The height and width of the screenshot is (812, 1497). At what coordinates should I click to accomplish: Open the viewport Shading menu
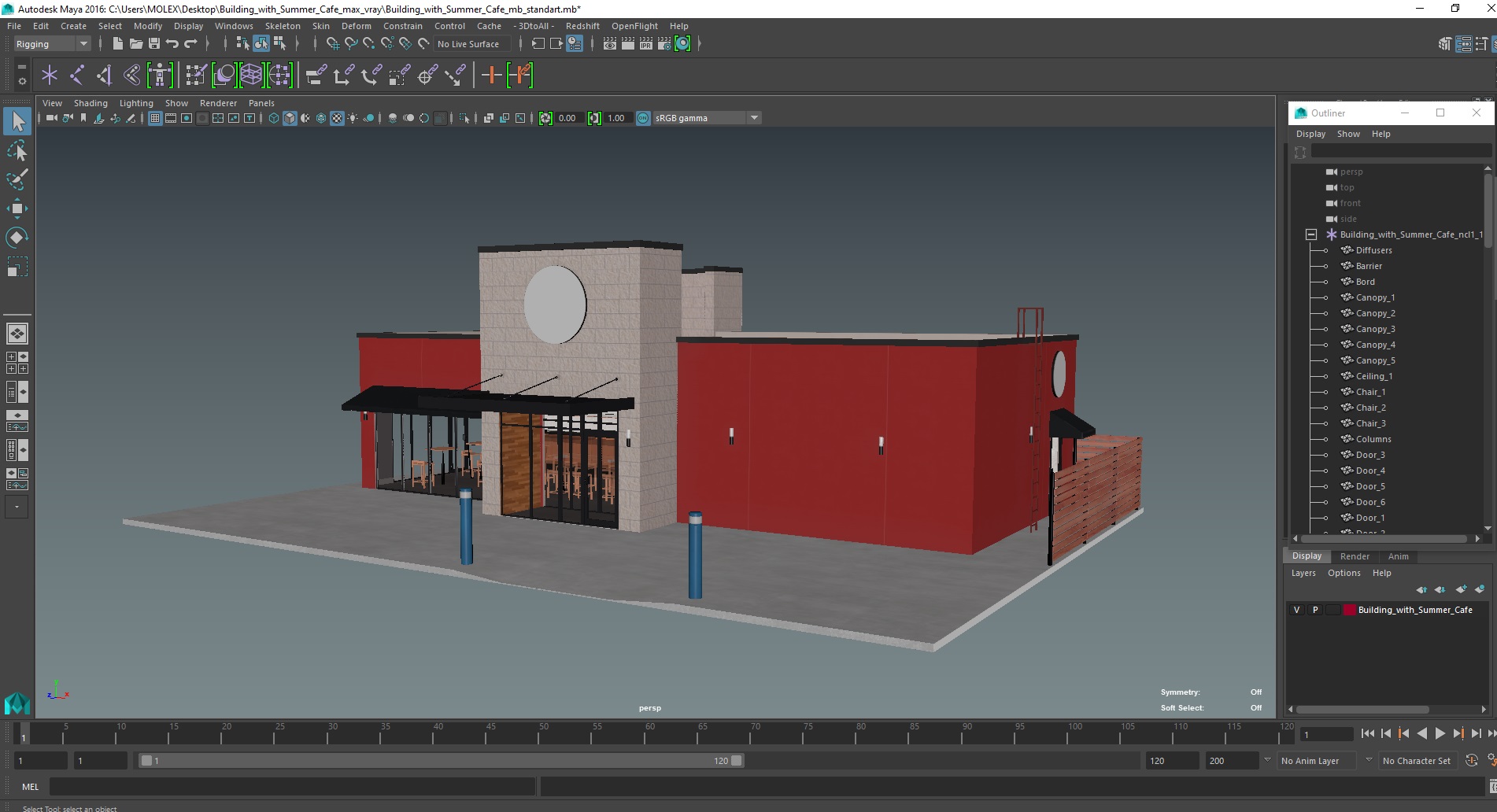[91, 103]
